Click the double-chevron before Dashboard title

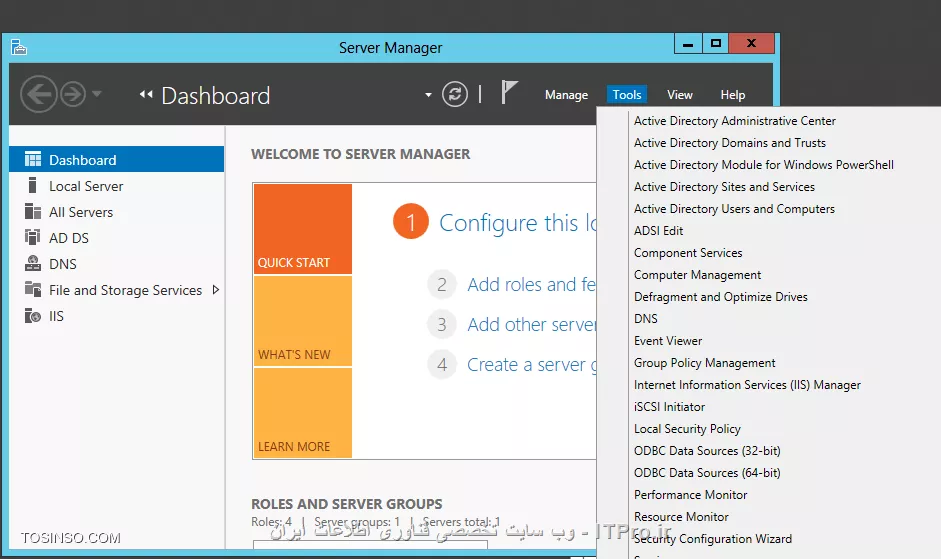[x=146, y=94]
